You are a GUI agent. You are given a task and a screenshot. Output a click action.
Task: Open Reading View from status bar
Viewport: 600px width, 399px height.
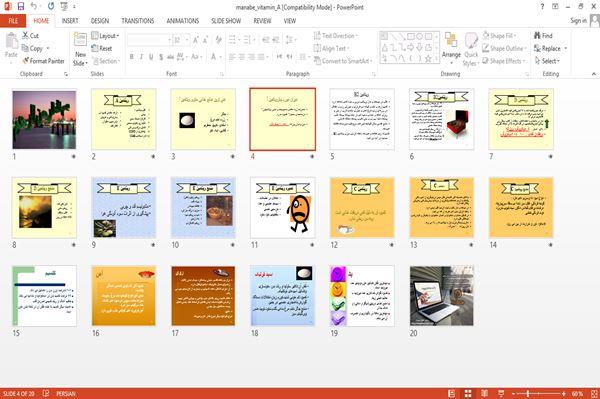(x=484, y=393)
